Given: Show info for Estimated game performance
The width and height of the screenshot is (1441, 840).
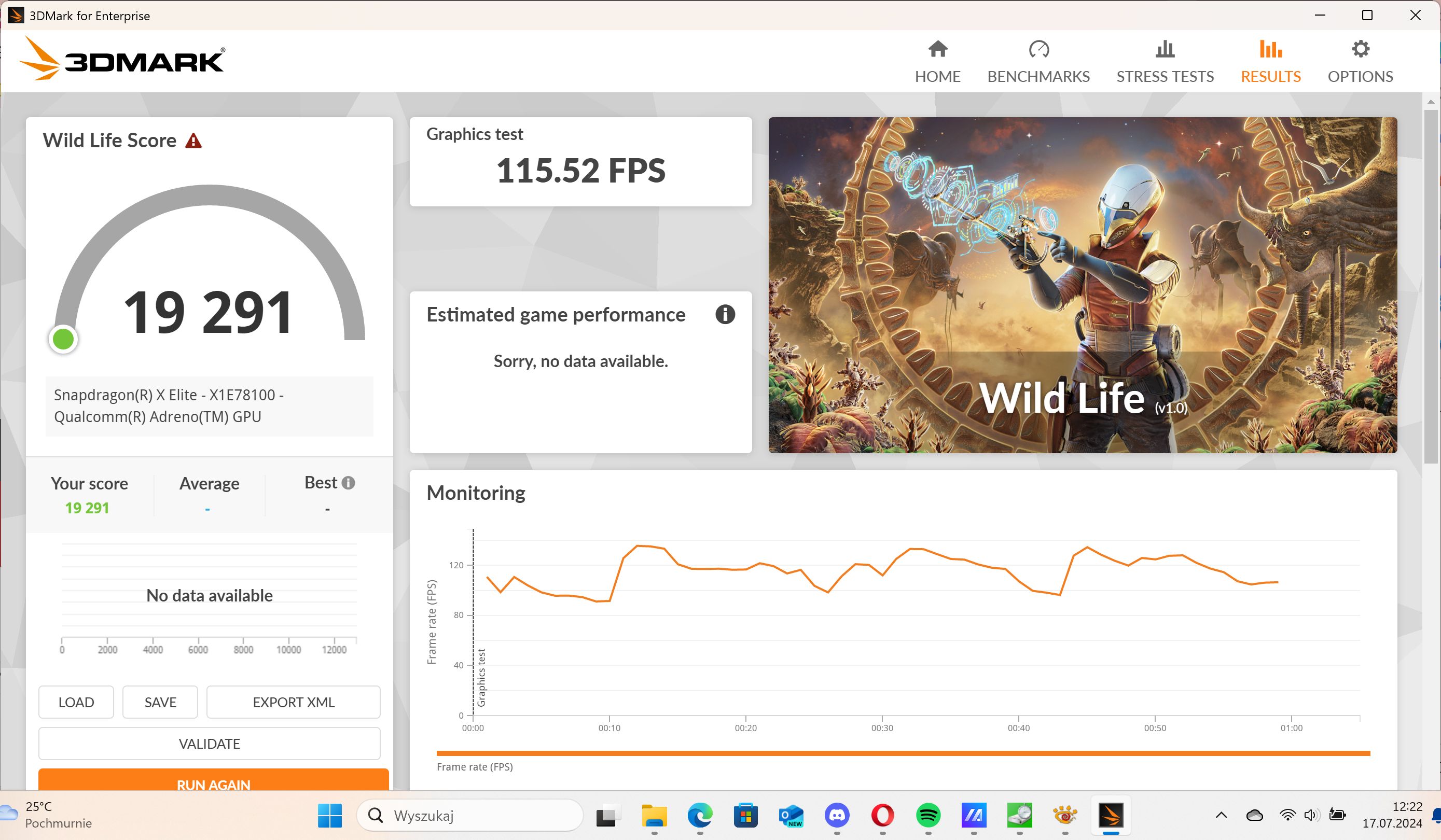Looking at the screenshot, I should pos(725,314).
